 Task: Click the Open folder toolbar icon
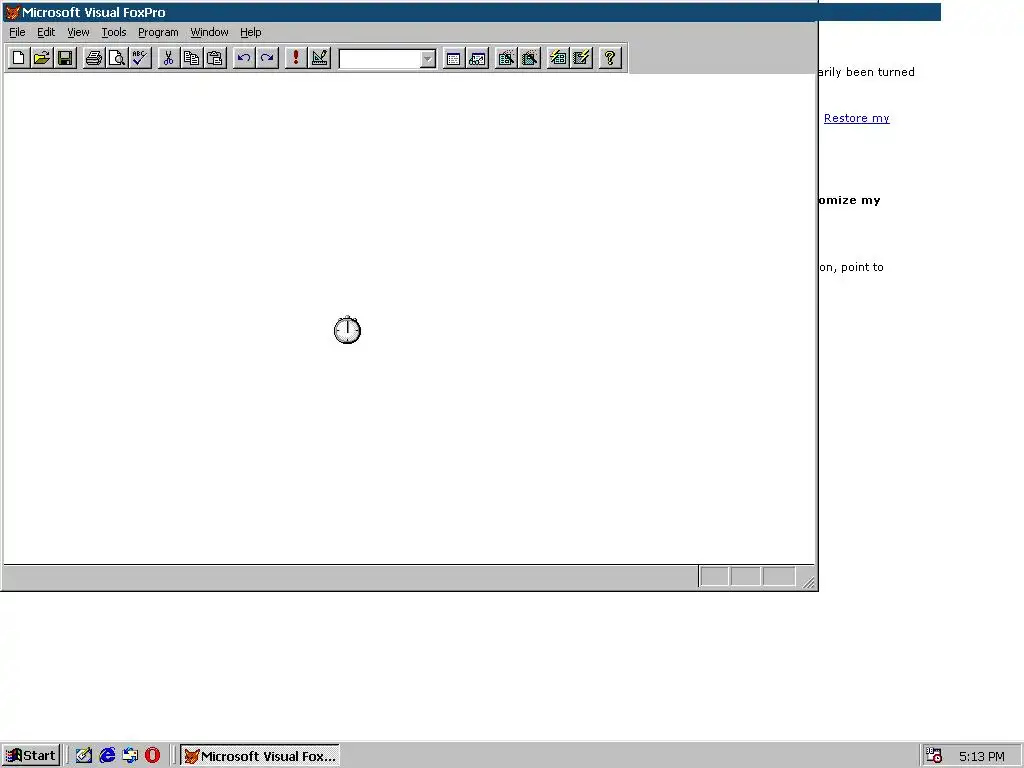(41, 58)
